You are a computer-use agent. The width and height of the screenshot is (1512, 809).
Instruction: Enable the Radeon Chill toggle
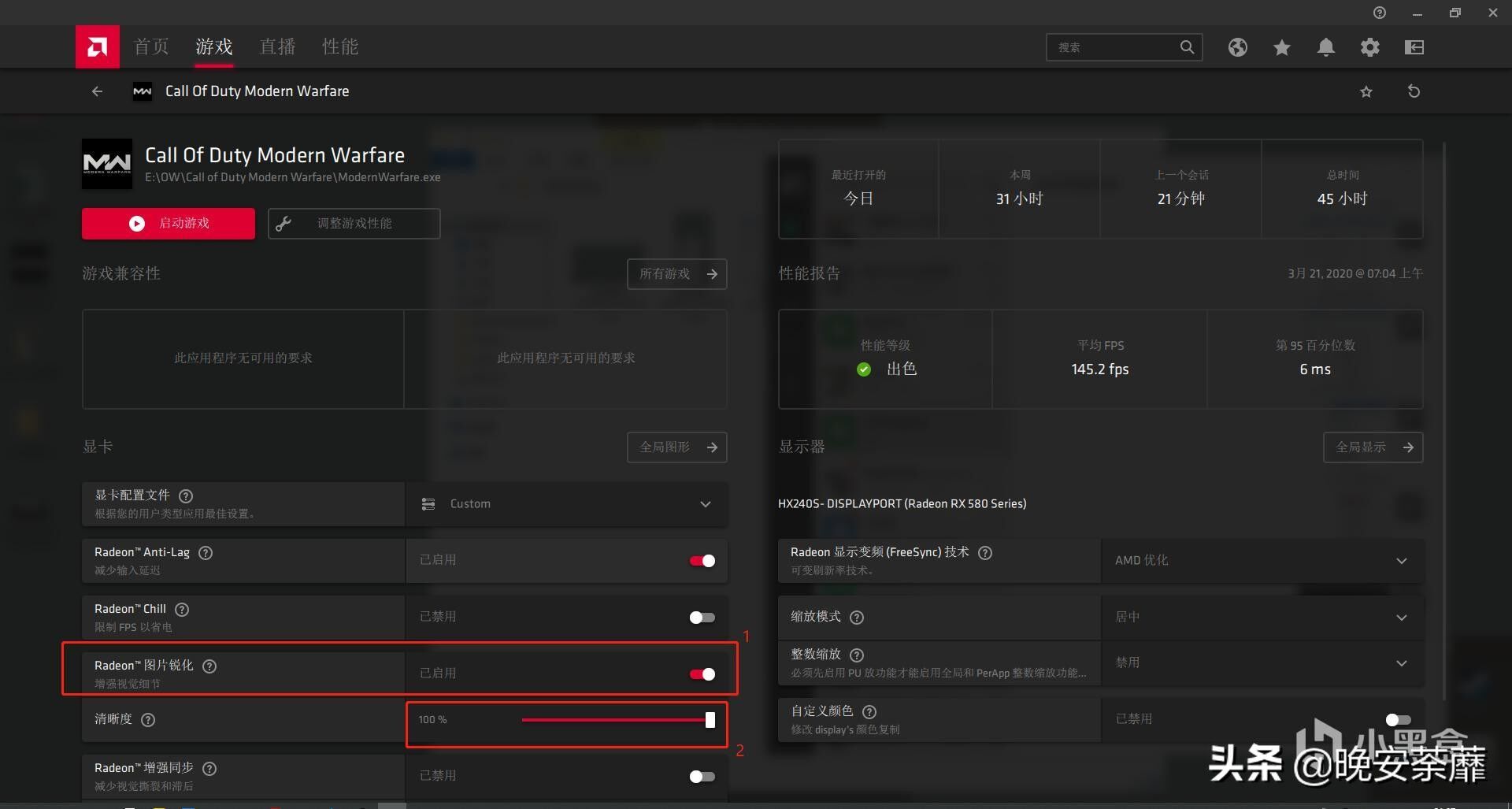point(702,618)
